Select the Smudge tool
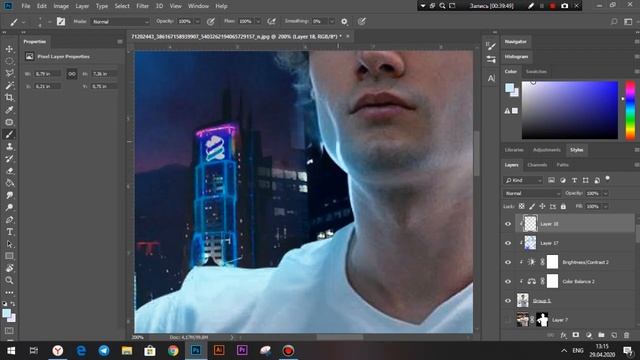 click(x=9, y=195)
